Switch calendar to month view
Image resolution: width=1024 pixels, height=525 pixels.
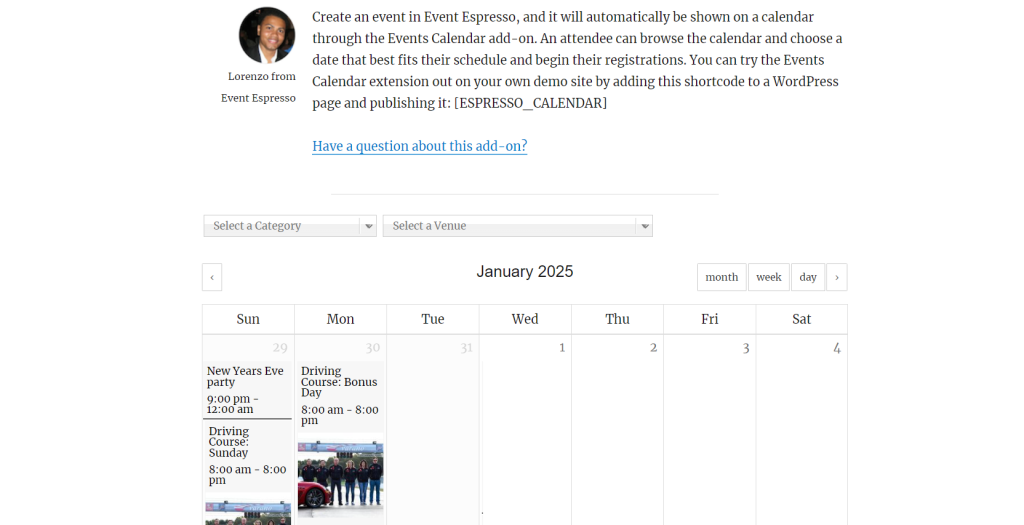(721, 277)
